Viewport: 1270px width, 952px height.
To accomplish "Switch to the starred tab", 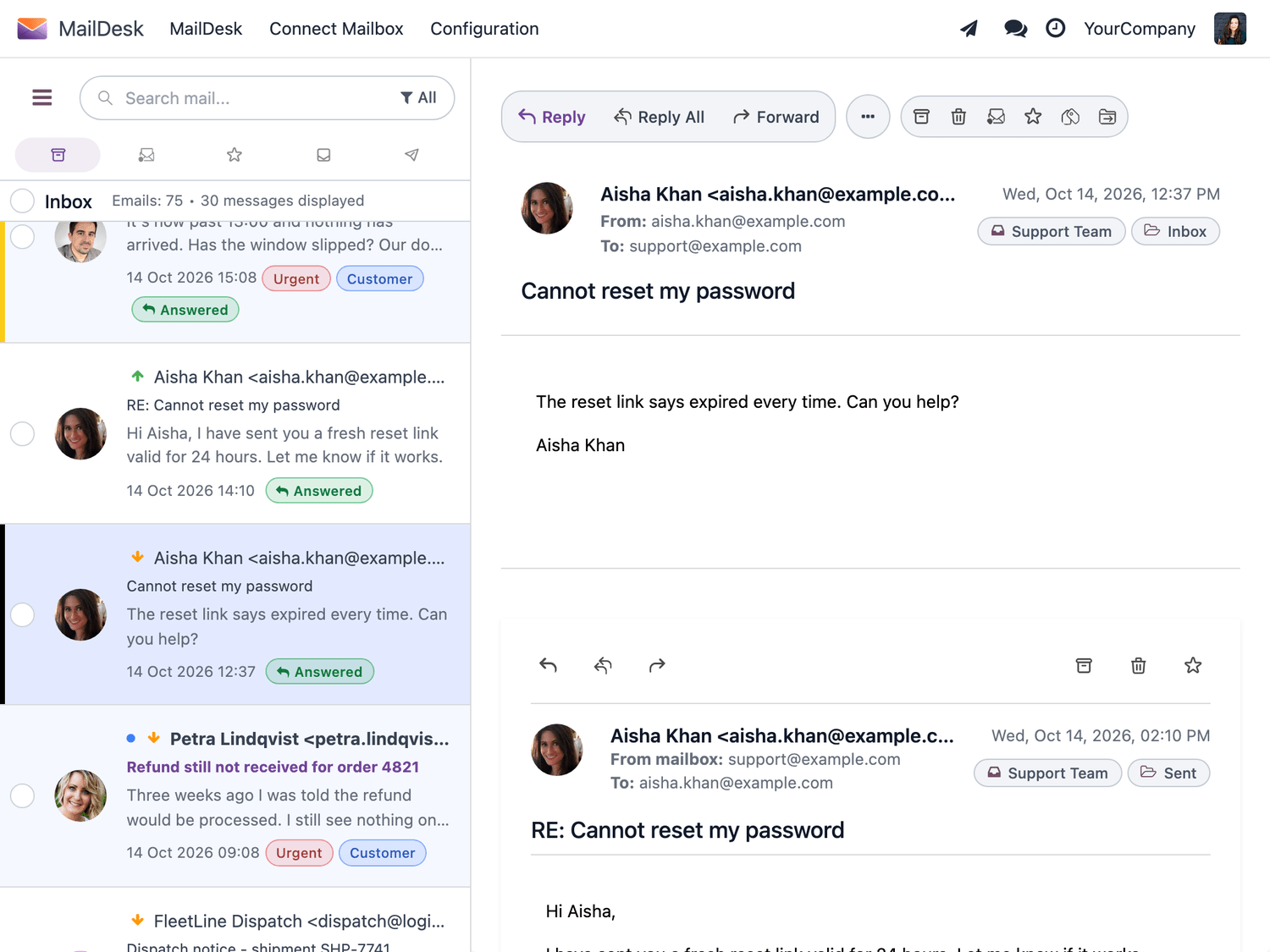I will pos(235,155).
